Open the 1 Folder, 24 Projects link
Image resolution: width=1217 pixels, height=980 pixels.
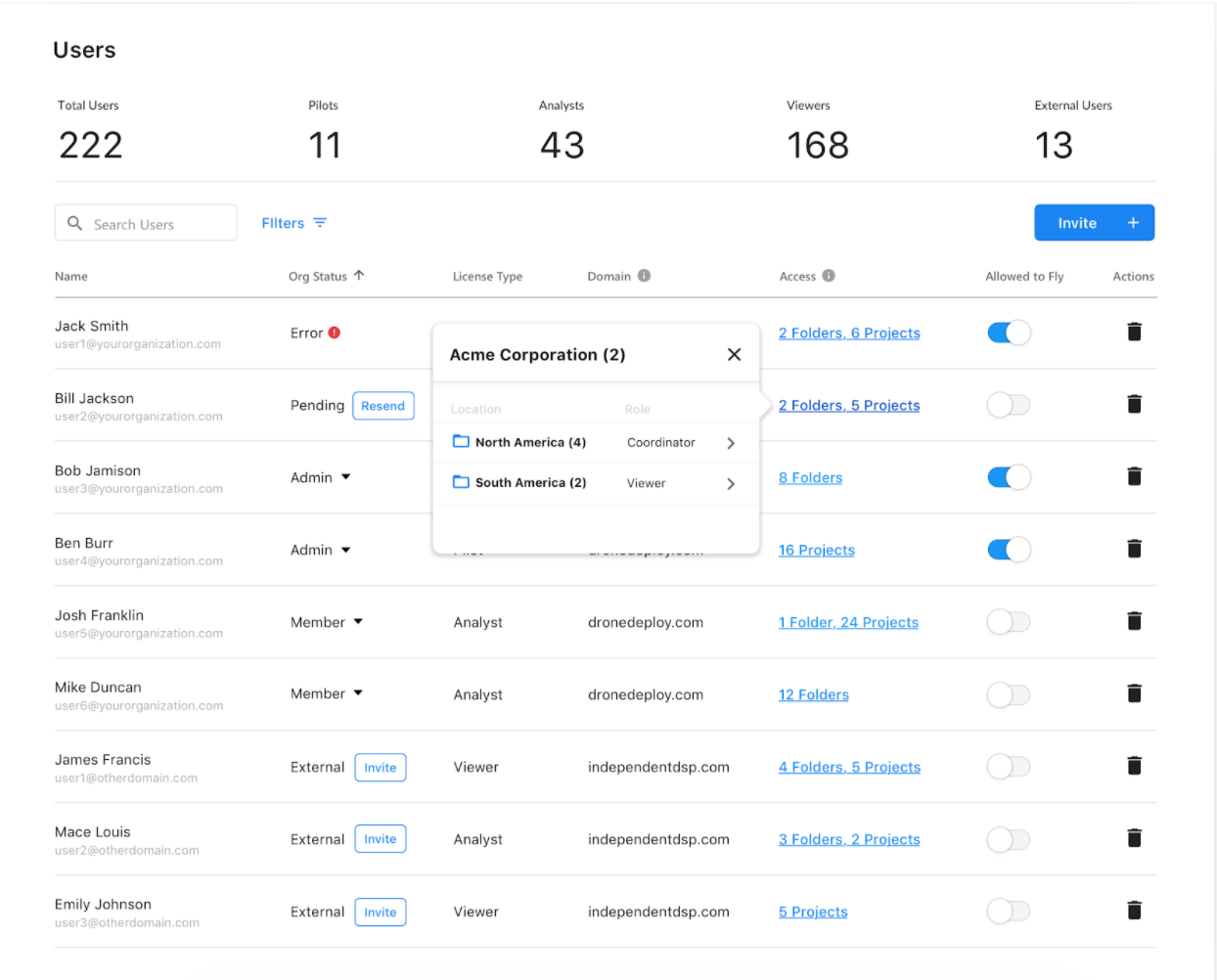[x=848, y=622]
